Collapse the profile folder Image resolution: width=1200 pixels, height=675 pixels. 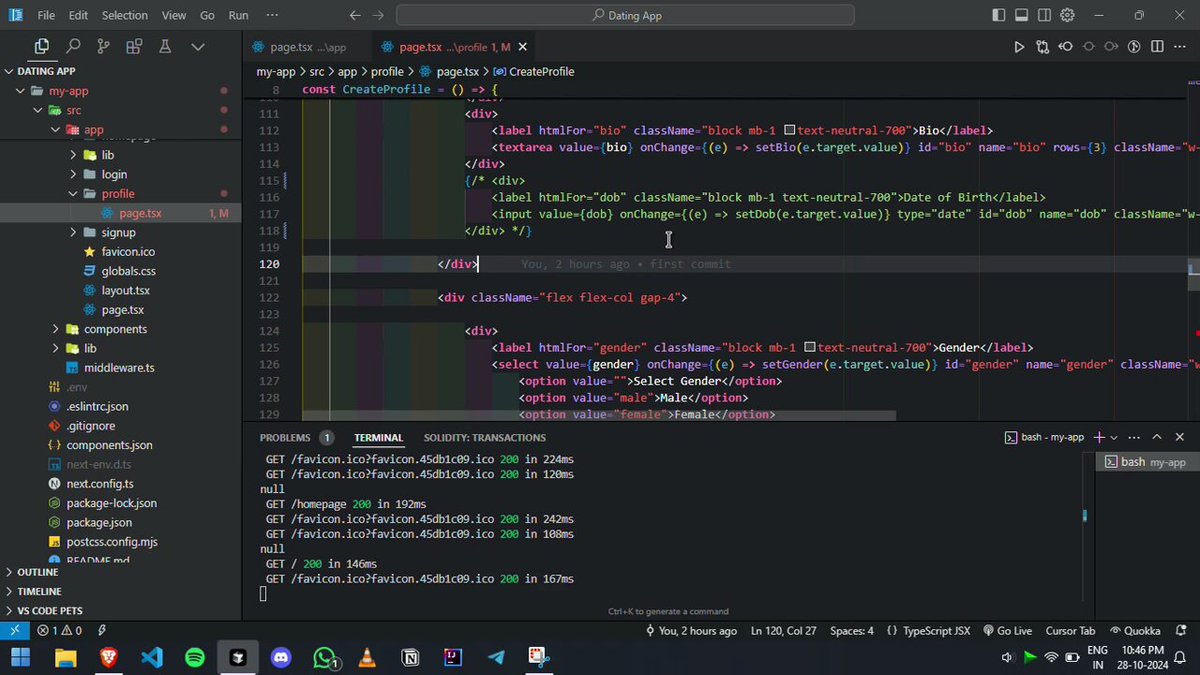point(120,194)
